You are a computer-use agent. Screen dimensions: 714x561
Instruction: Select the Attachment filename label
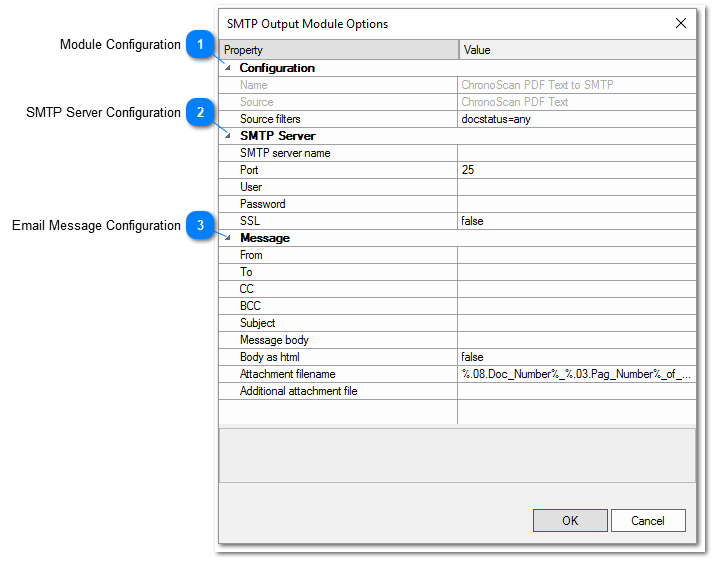[288, 374]
